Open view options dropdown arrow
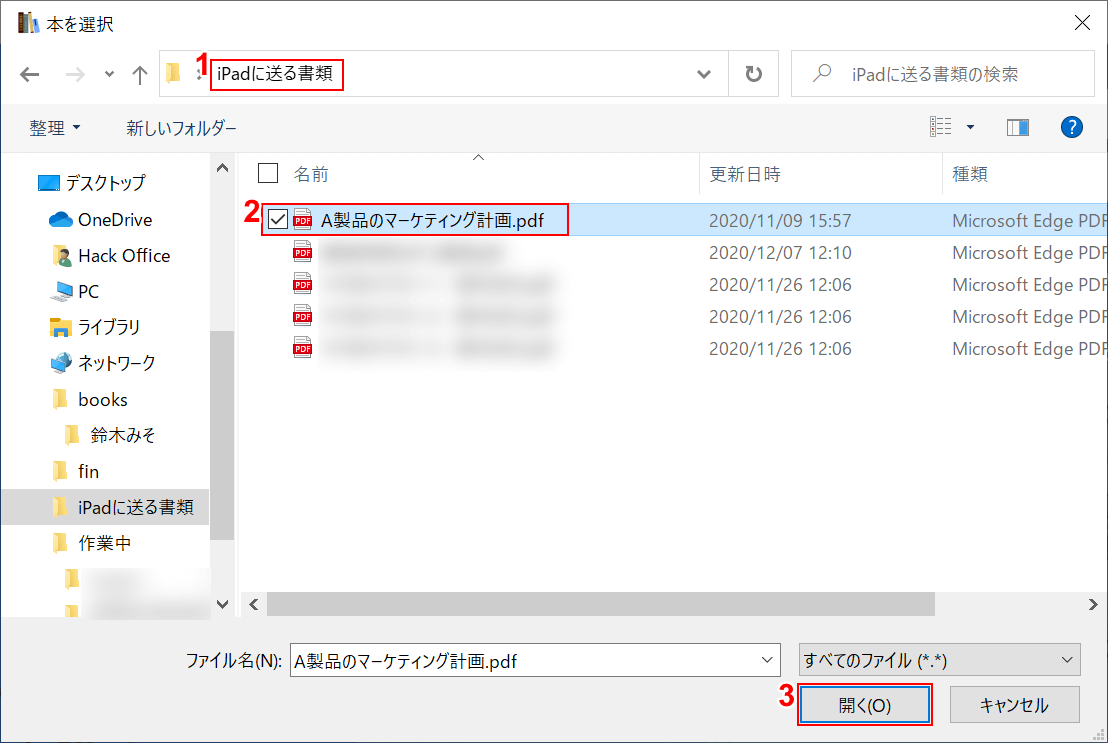Screen dimensions: 1108x743 [970, 127]
